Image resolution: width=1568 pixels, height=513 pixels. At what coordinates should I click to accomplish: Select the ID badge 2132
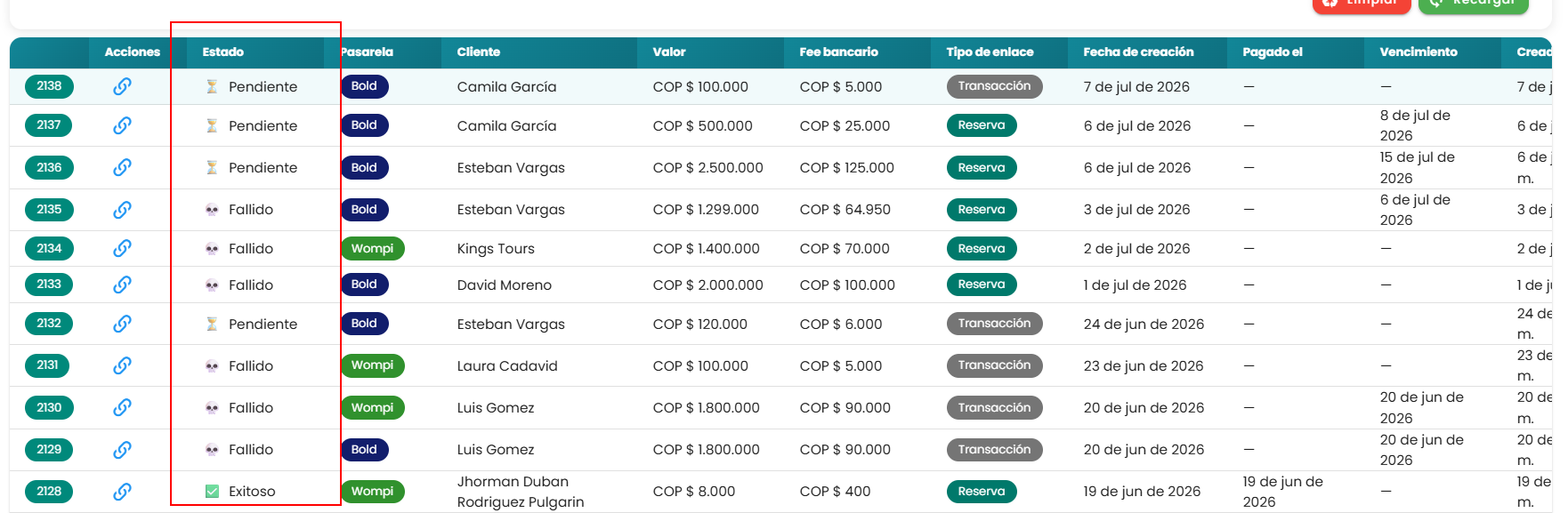[x=49, y=324]
